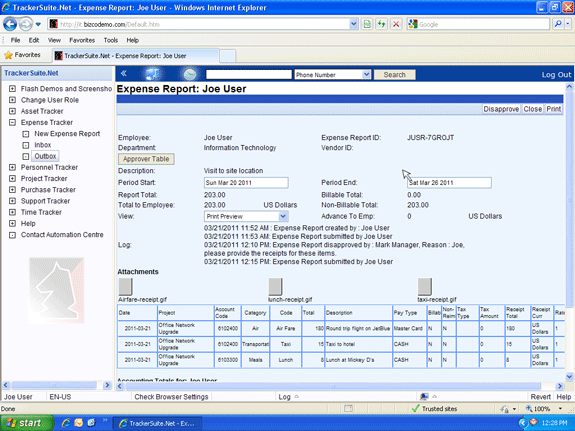Click the small monitor icon in bottom bar
575x431 pixels.
point(424,397)
